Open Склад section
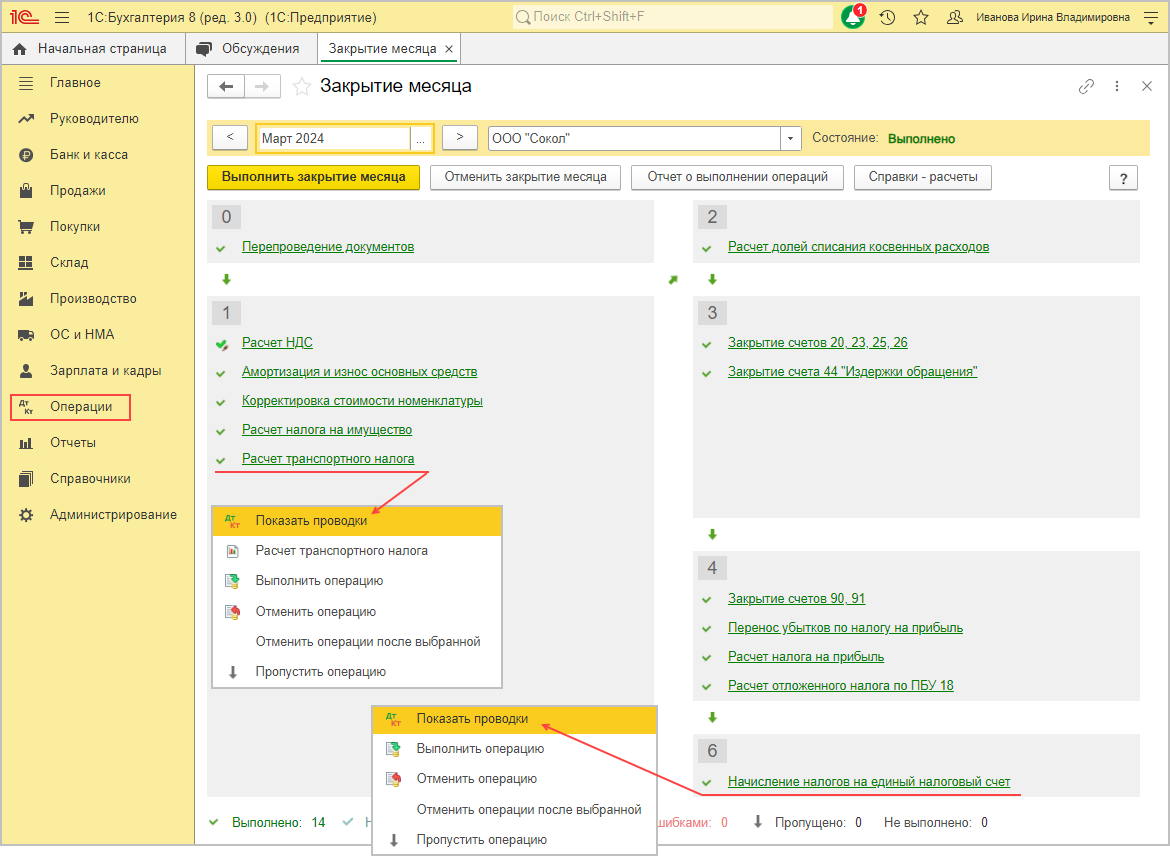Screen dimensions: 1170x856 (69, 262)
